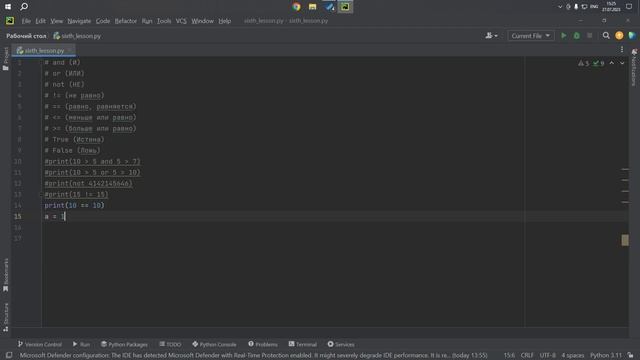Change CRLF line separator in status bar
The width and height of the screenshot is (640, 360).
coord(527,356)
